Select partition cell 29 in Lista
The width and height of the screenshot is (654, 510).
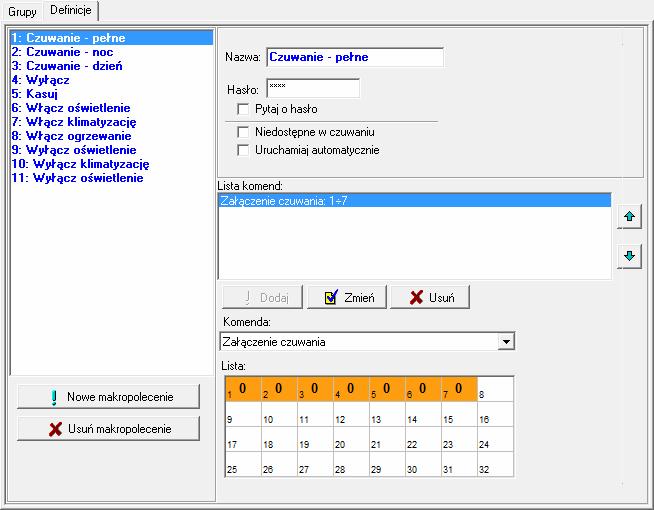tap(387, 464)
